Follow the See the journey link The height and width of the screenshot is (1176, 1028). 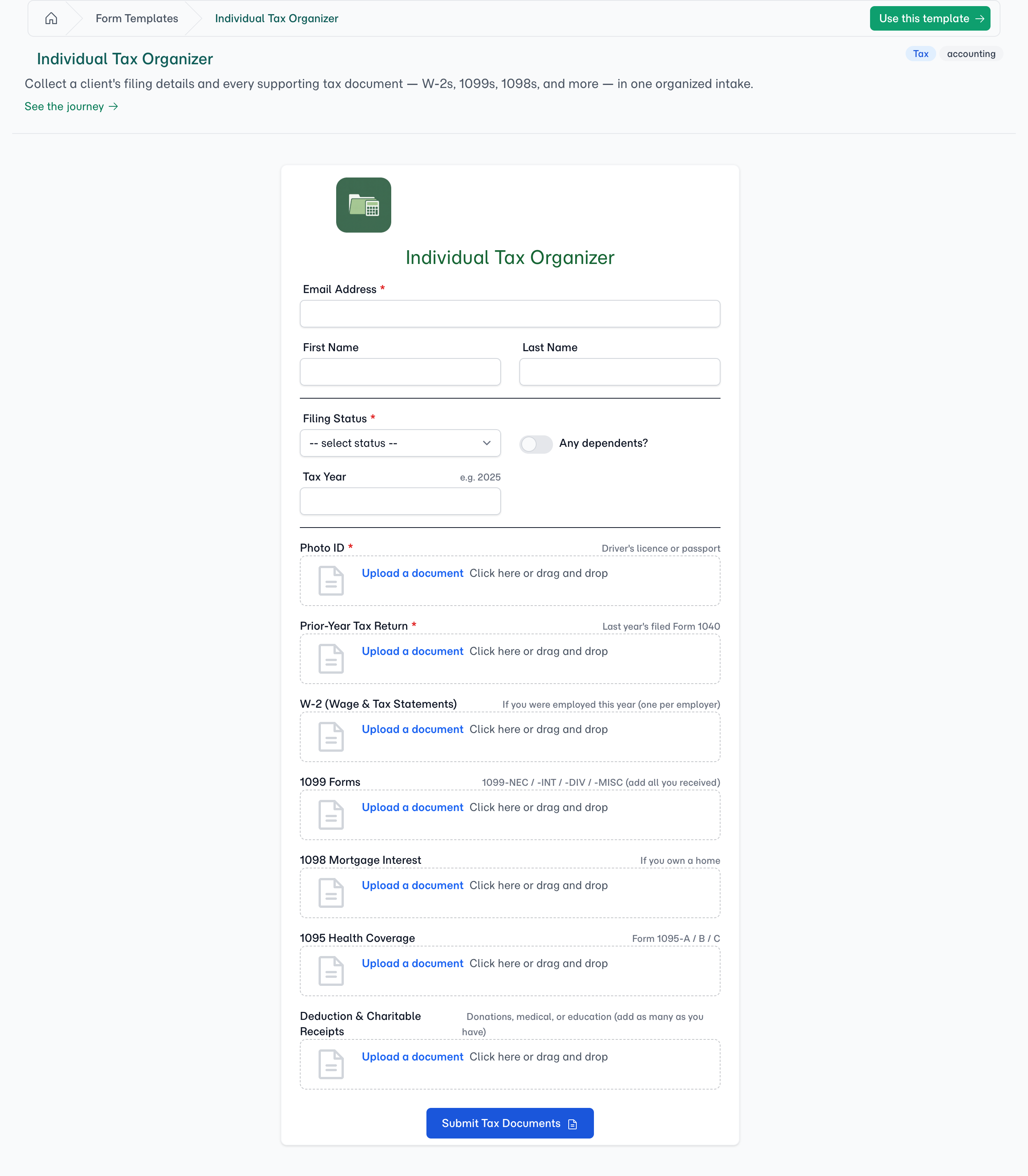pos(71,106)
